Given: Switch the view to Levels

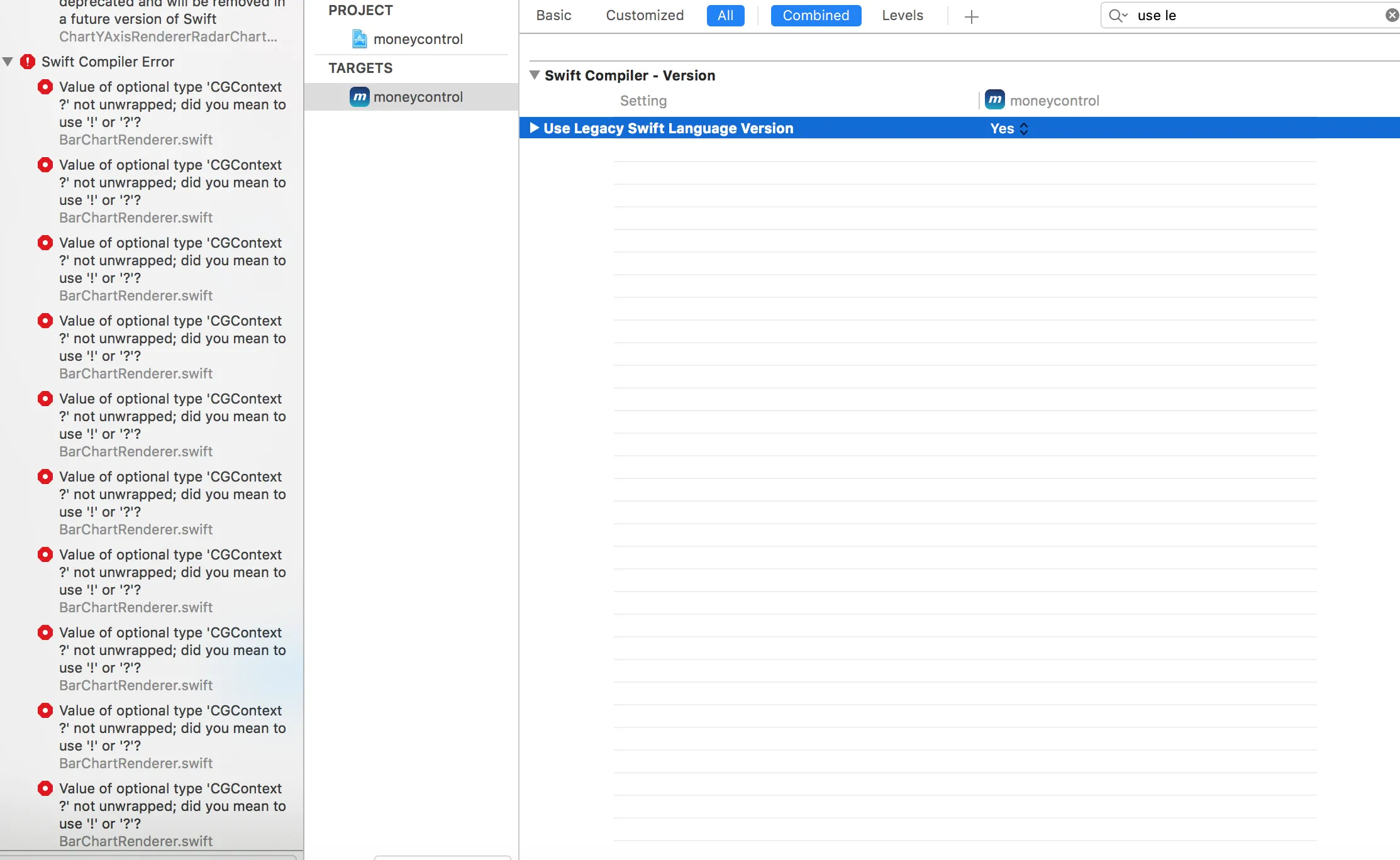Looking at the screenshot, I should [902, 16].
